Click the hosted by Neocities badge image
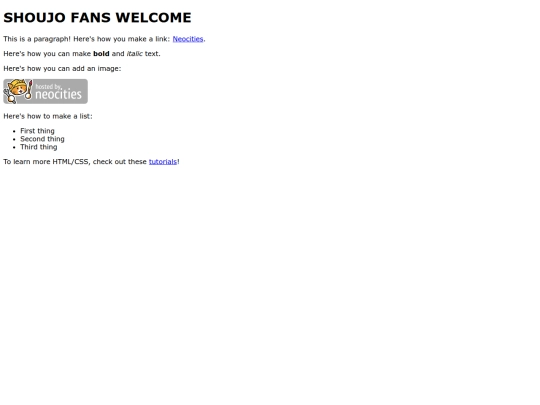 [x=45, y=91]
